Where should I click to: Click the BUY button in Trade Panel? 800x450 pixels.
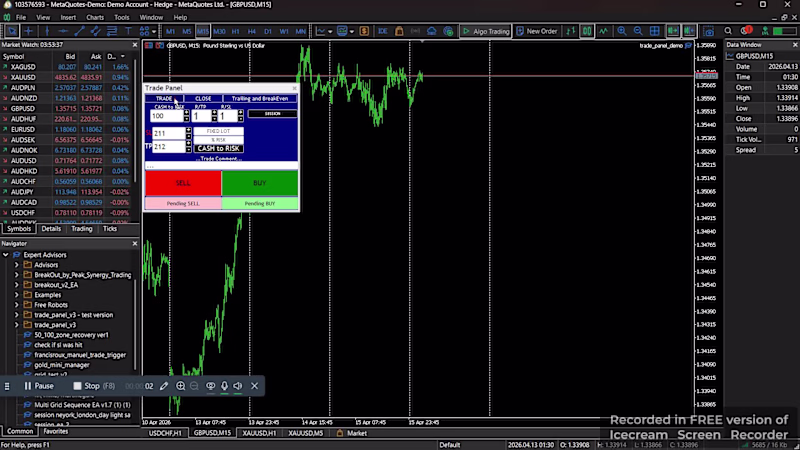coord(260,183)
